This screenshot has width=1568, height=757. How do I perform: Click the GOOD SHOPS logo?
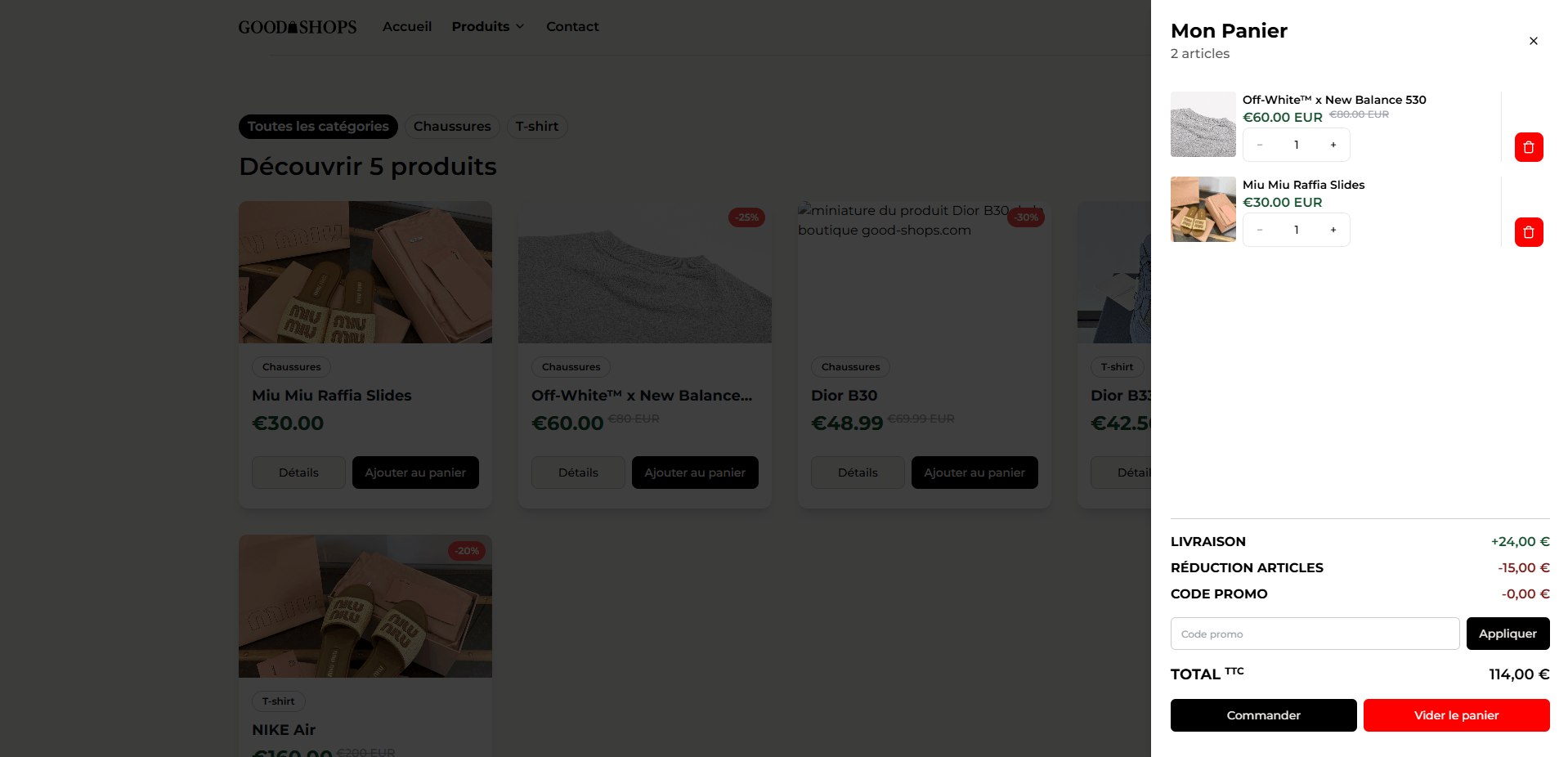(x=297, y=26)
